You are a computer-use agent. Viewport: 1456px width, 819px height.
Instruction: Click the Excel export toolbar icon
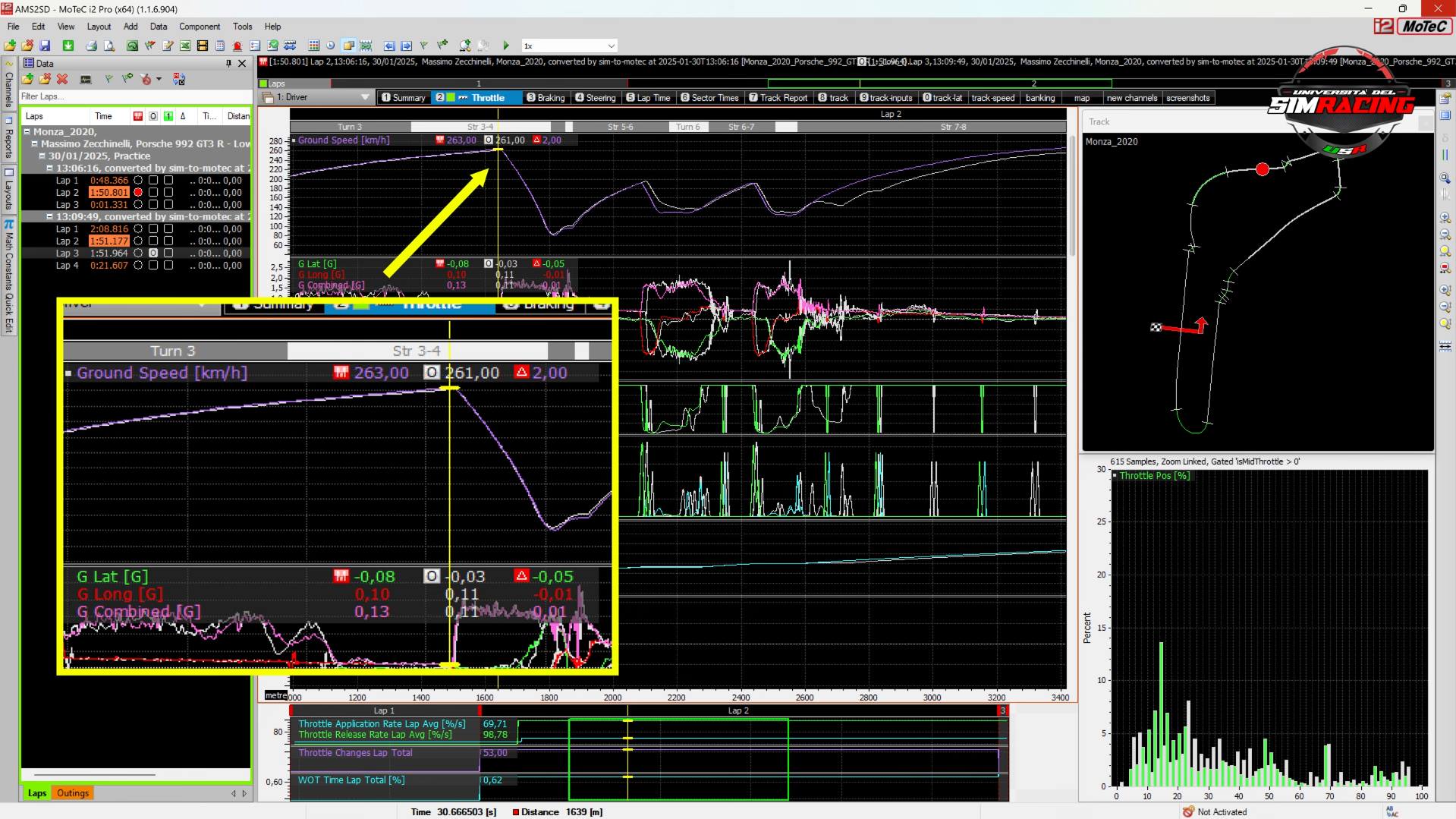pos(184,46)
